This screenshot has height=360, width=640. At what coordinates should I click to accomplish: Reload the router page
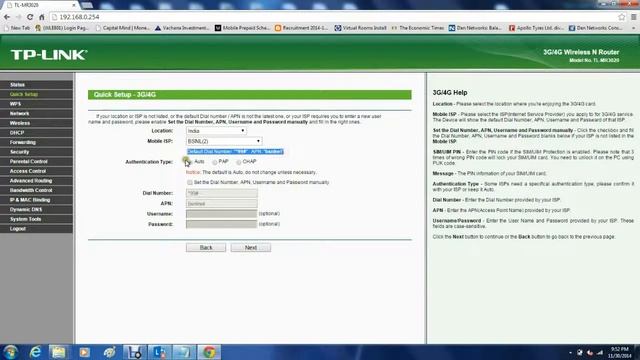coord(30,17)
